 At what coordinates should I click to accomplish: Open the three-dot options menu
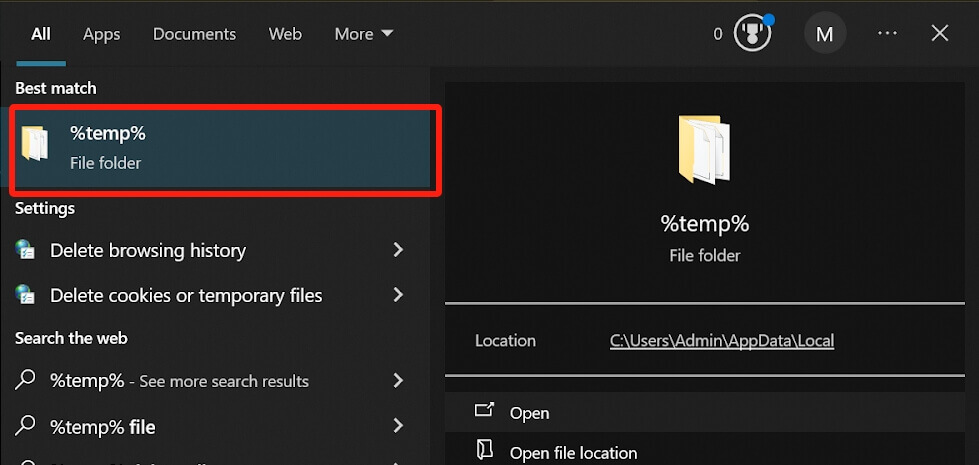click(887, 33)
